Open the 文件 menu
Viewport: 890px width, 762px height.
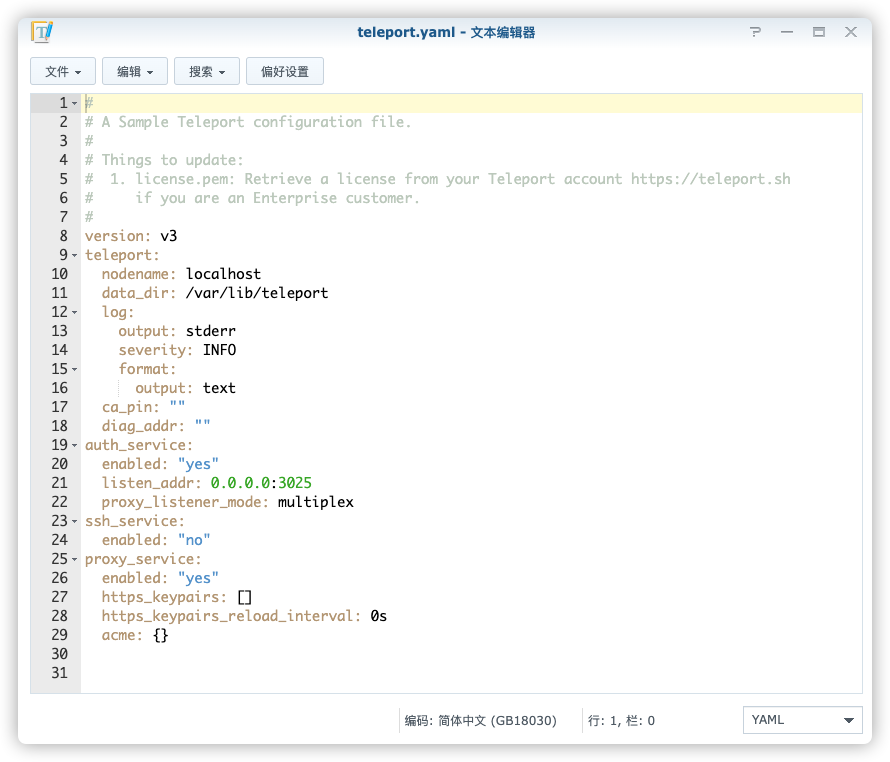point(63,71)
